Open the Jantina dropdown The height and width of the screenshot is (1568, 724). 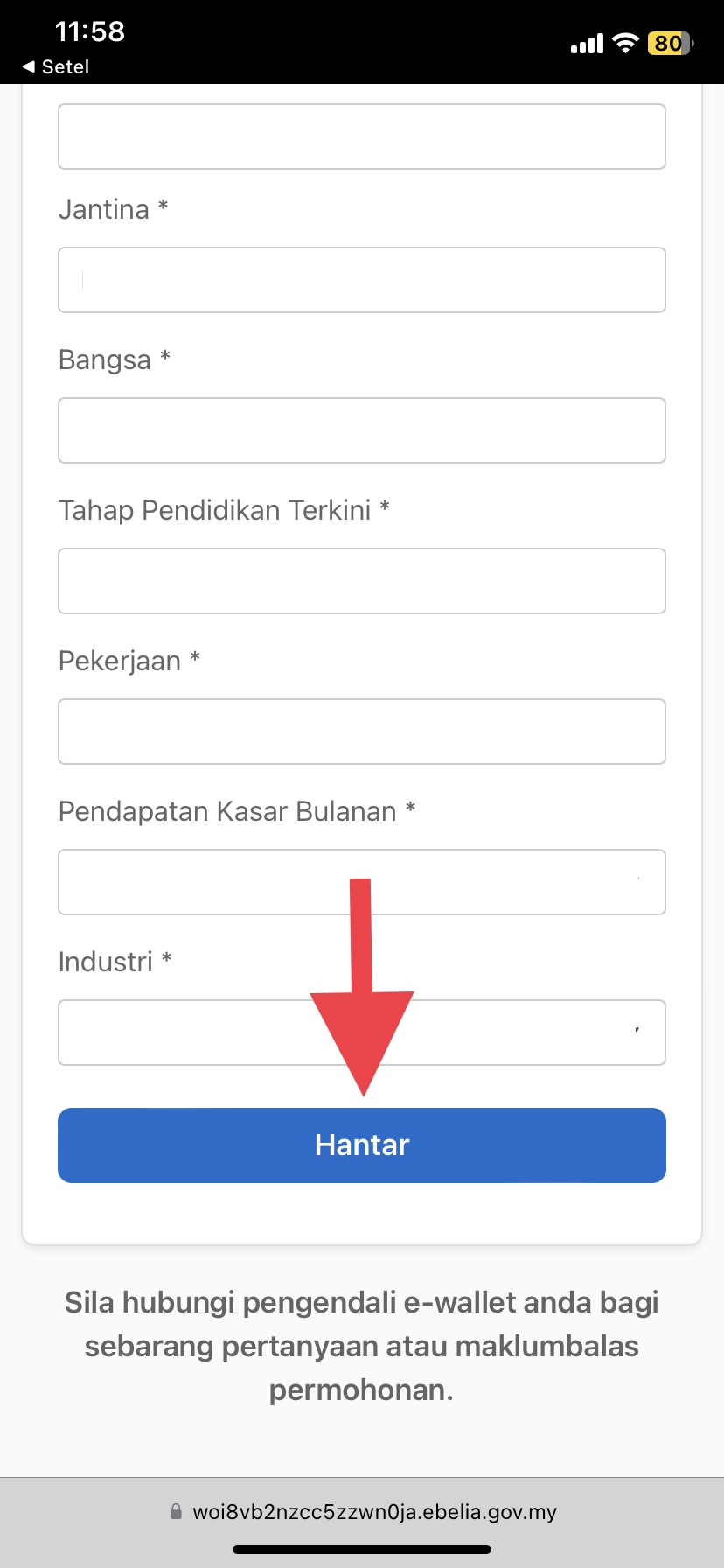(x=361, y=280)
